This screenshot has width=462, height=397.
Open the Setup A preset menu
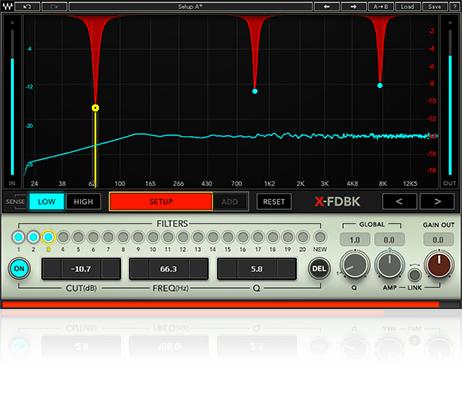[190, 6]
